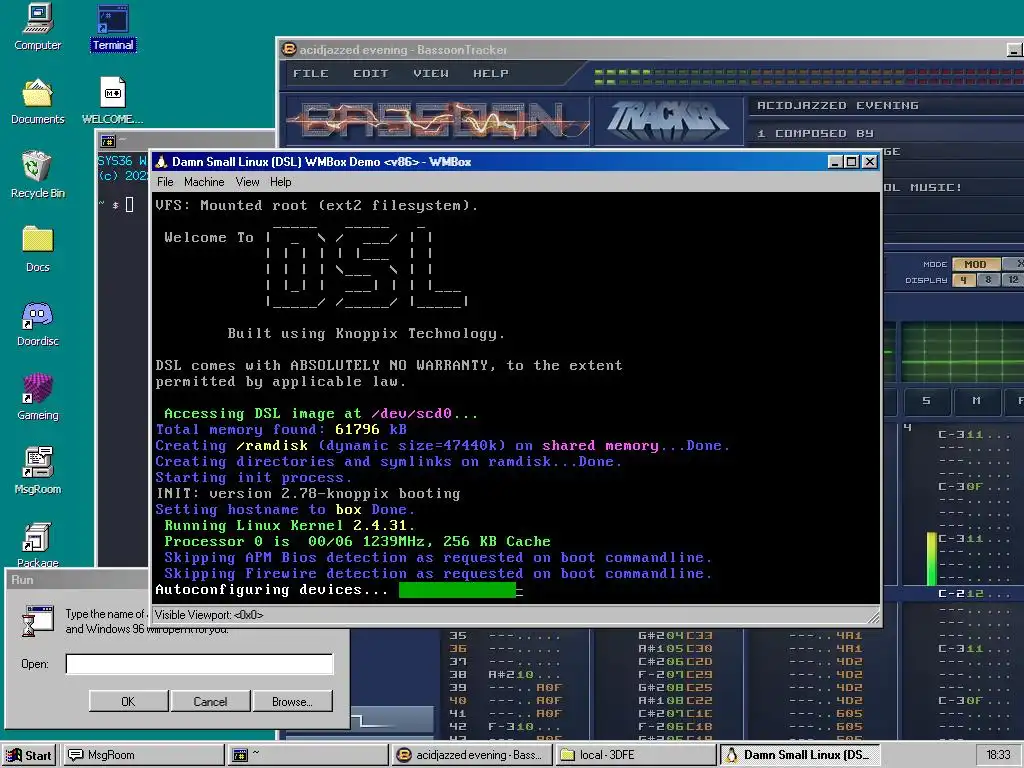
Task: Open the Terminal desktop shortcut
Action: pyautogui.click(x=113, y=27)
